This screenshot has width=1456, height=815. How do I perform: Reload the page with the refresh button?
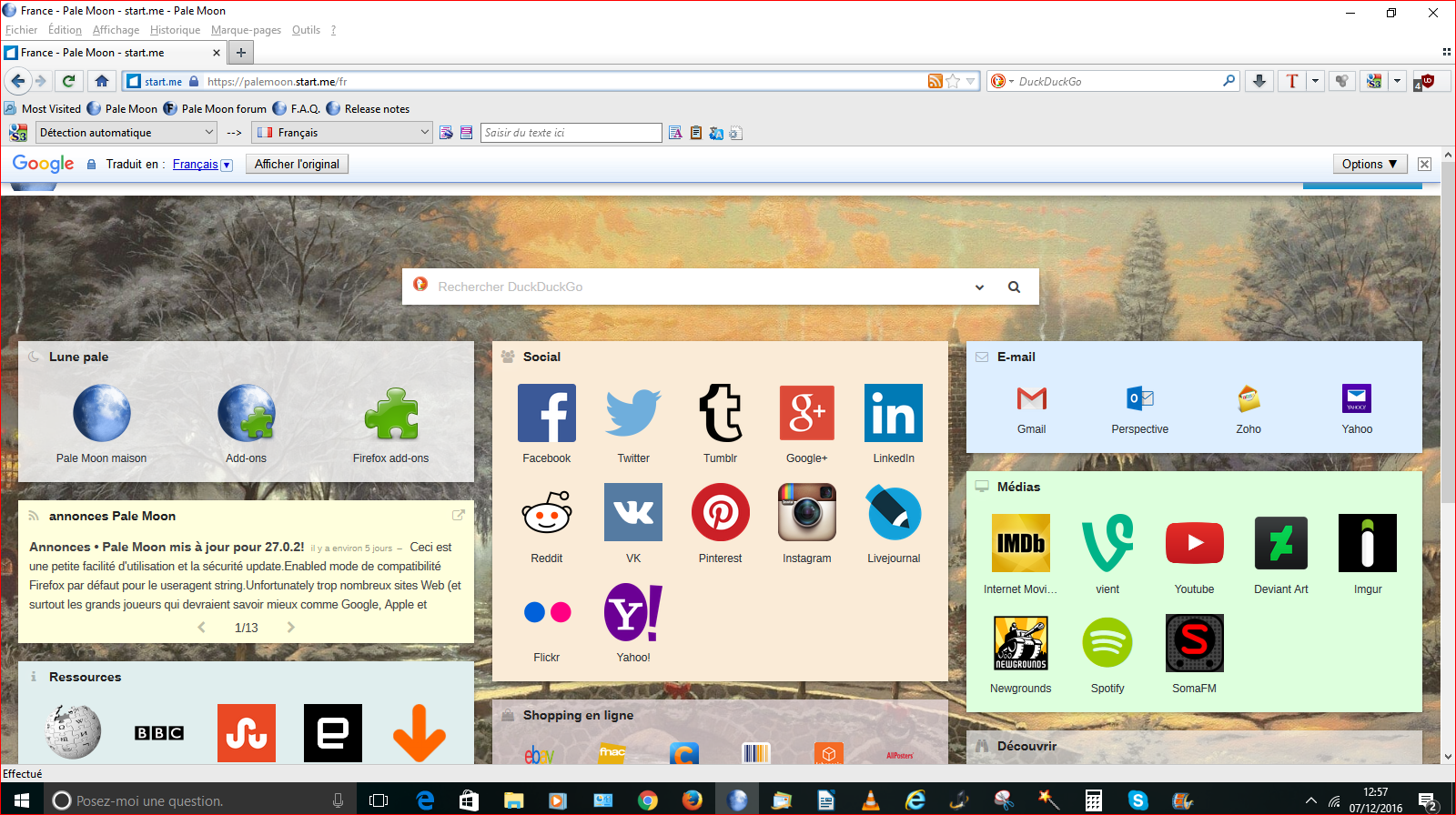(x=68, y=81)
